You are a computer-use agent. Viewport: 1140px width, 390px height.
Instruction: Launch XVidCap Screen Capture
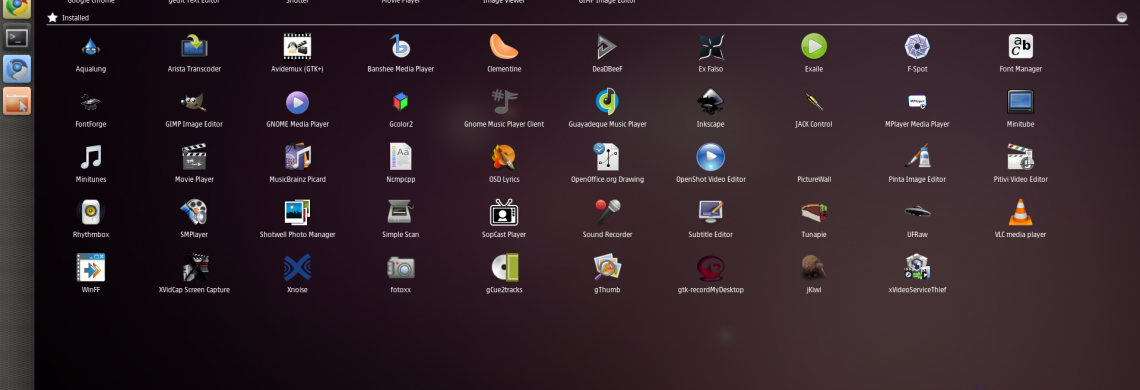[x=194, y=268]
